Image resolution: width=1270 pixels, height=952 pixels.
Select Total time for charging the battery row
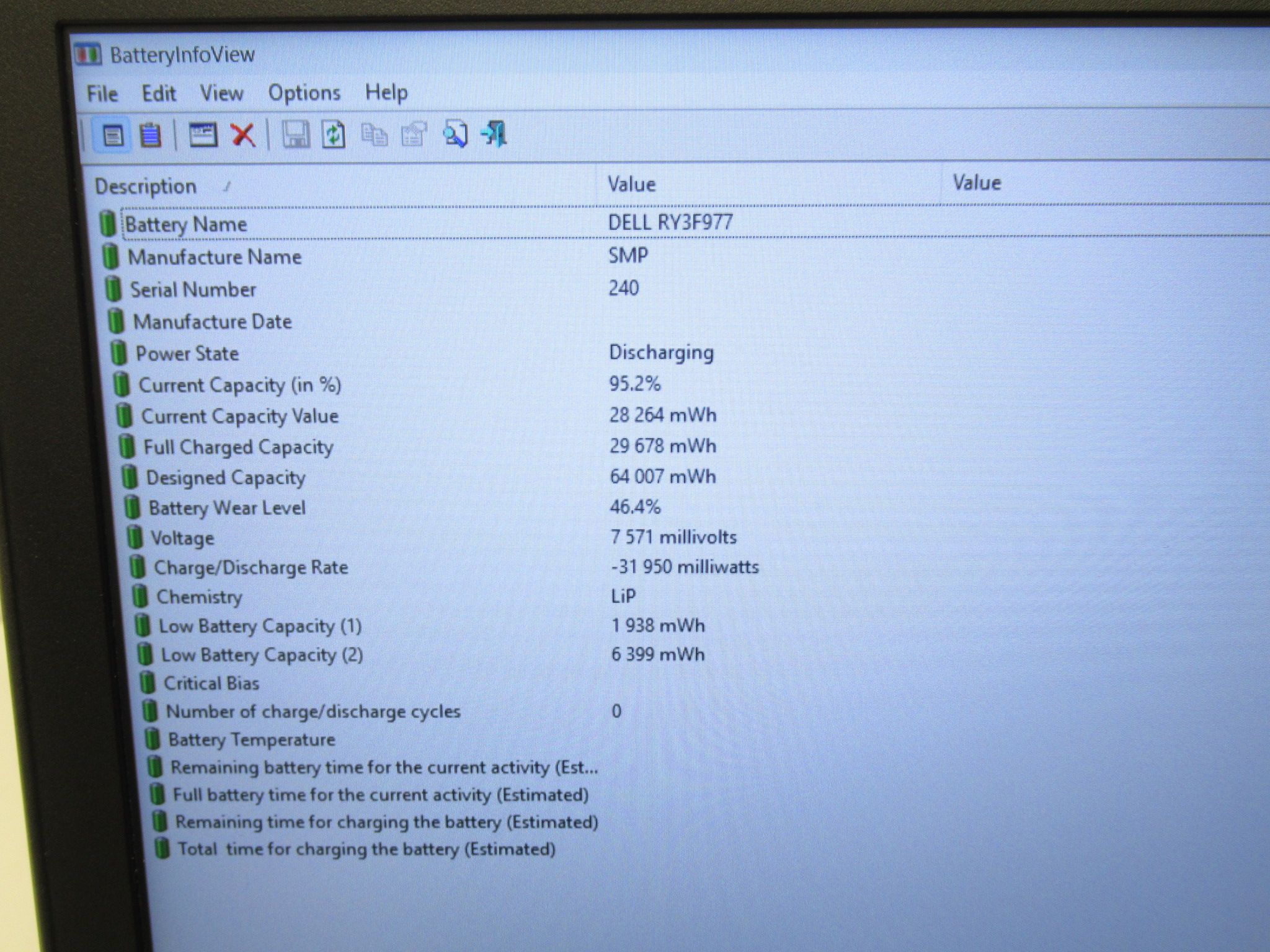click(366, 848)
